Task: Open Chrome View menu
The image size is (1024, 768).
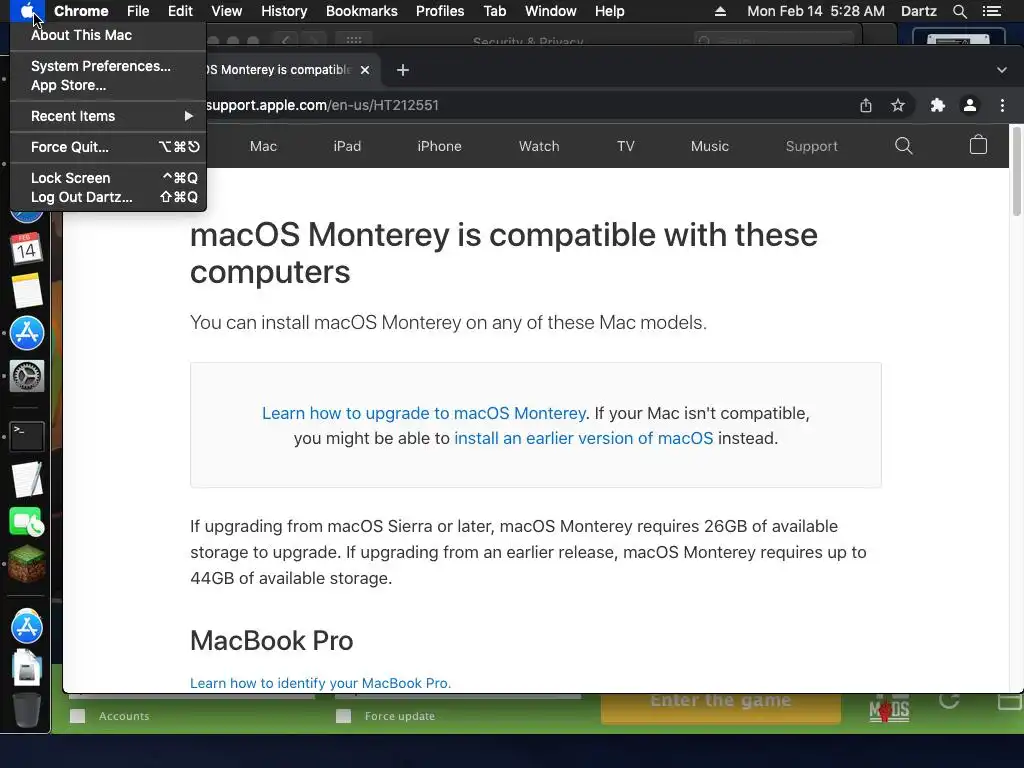Action: tap(227, 11)
